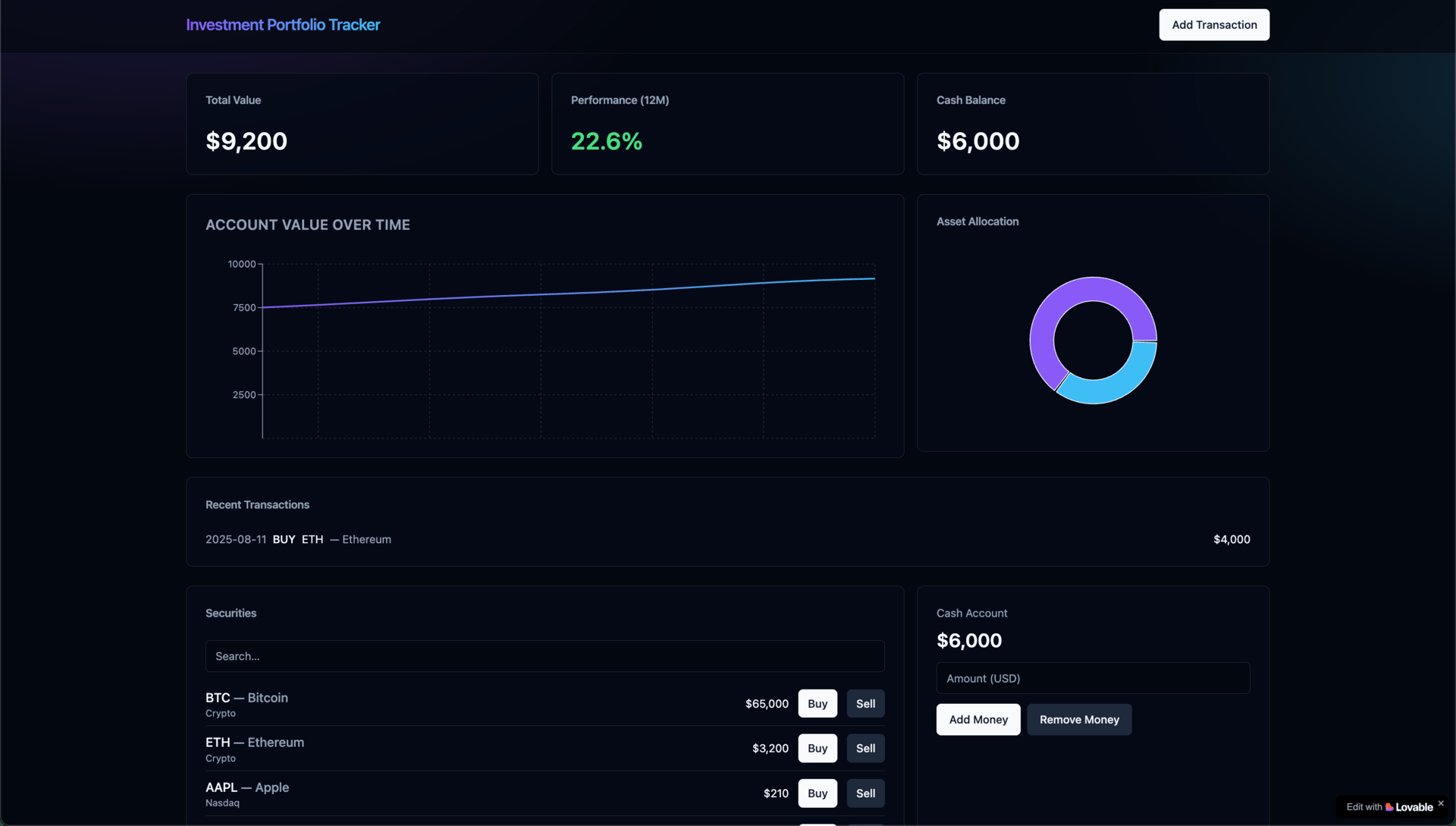Click the Amount (USD) input field
Image resolution: width=1456 pixels, height=826 pixels.
coord(1092,678)
